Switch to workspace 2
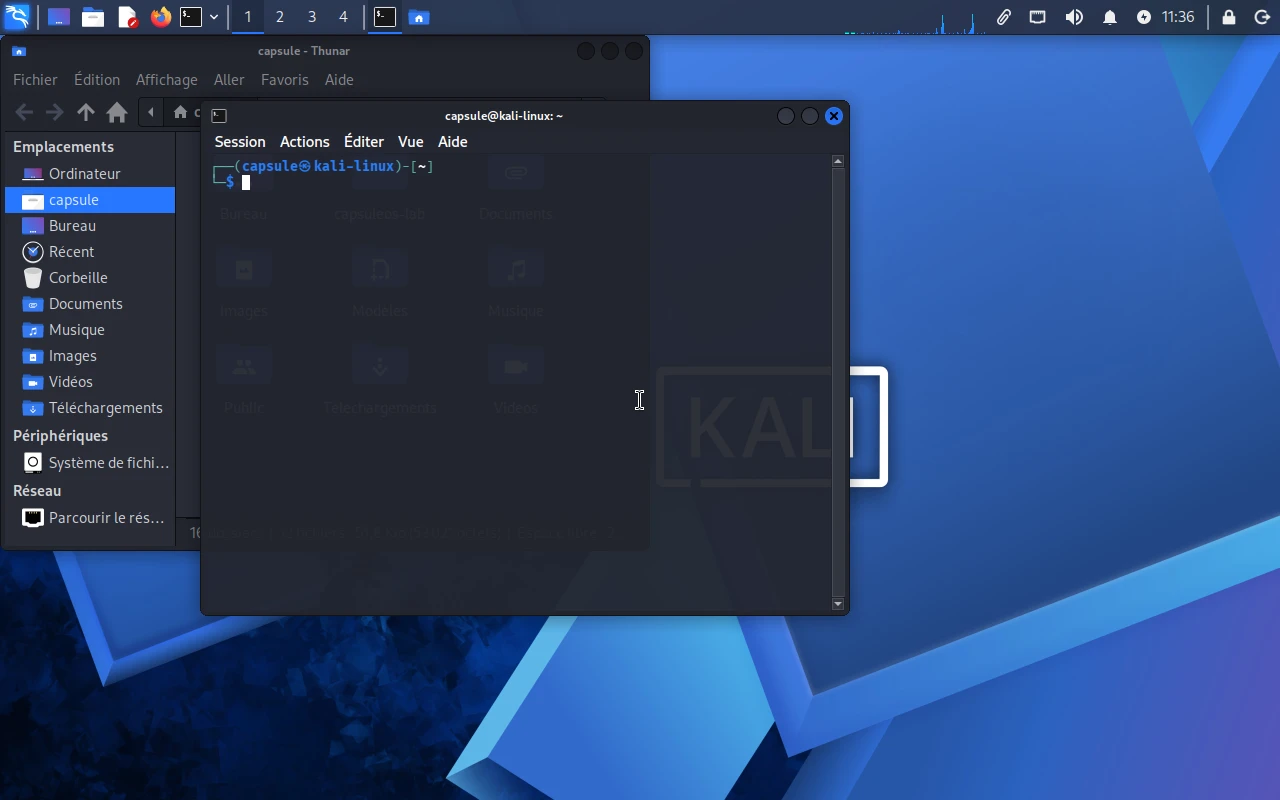 280,17
